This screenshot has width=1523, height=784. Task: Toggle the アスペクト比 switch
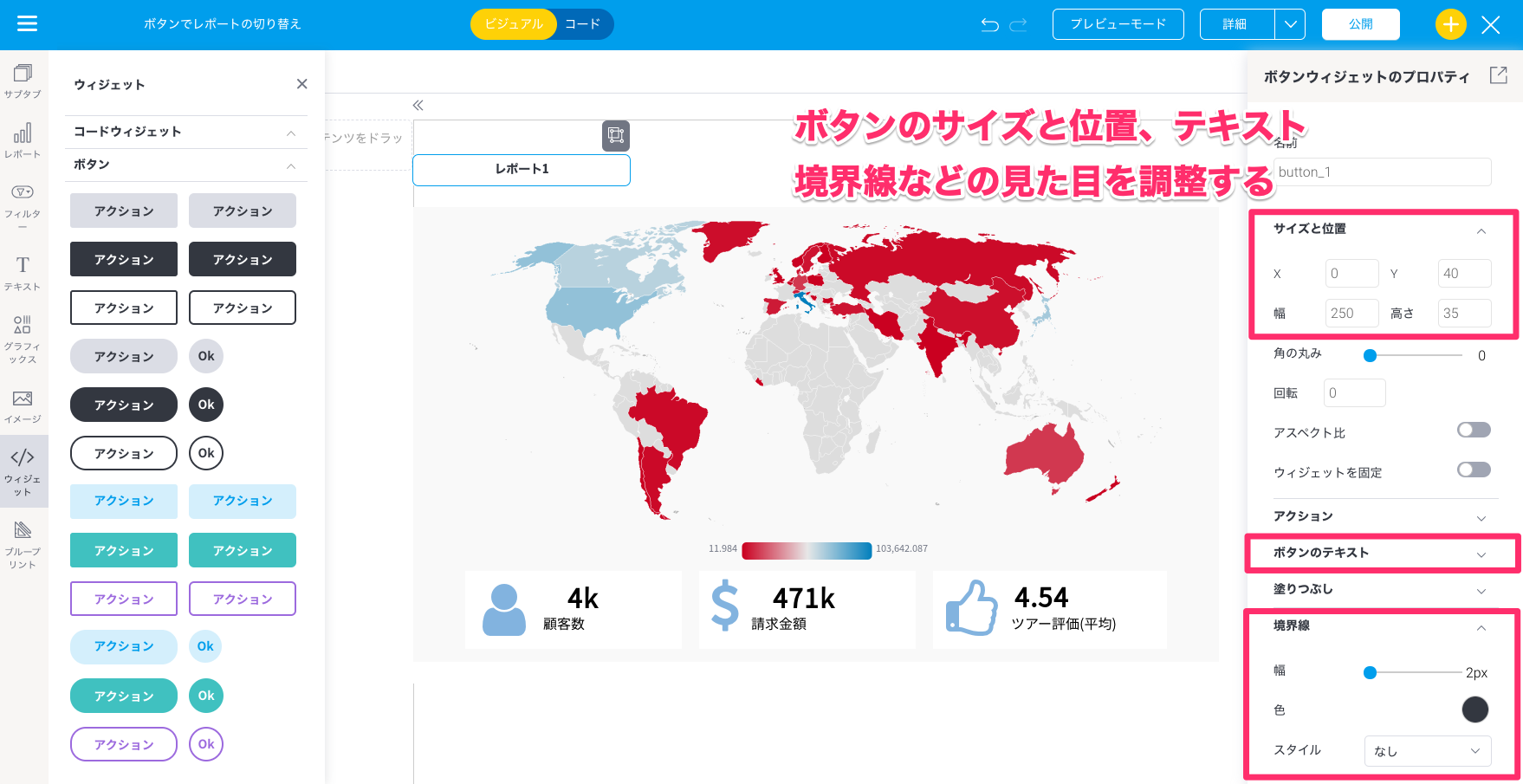tap(1474, 431)
